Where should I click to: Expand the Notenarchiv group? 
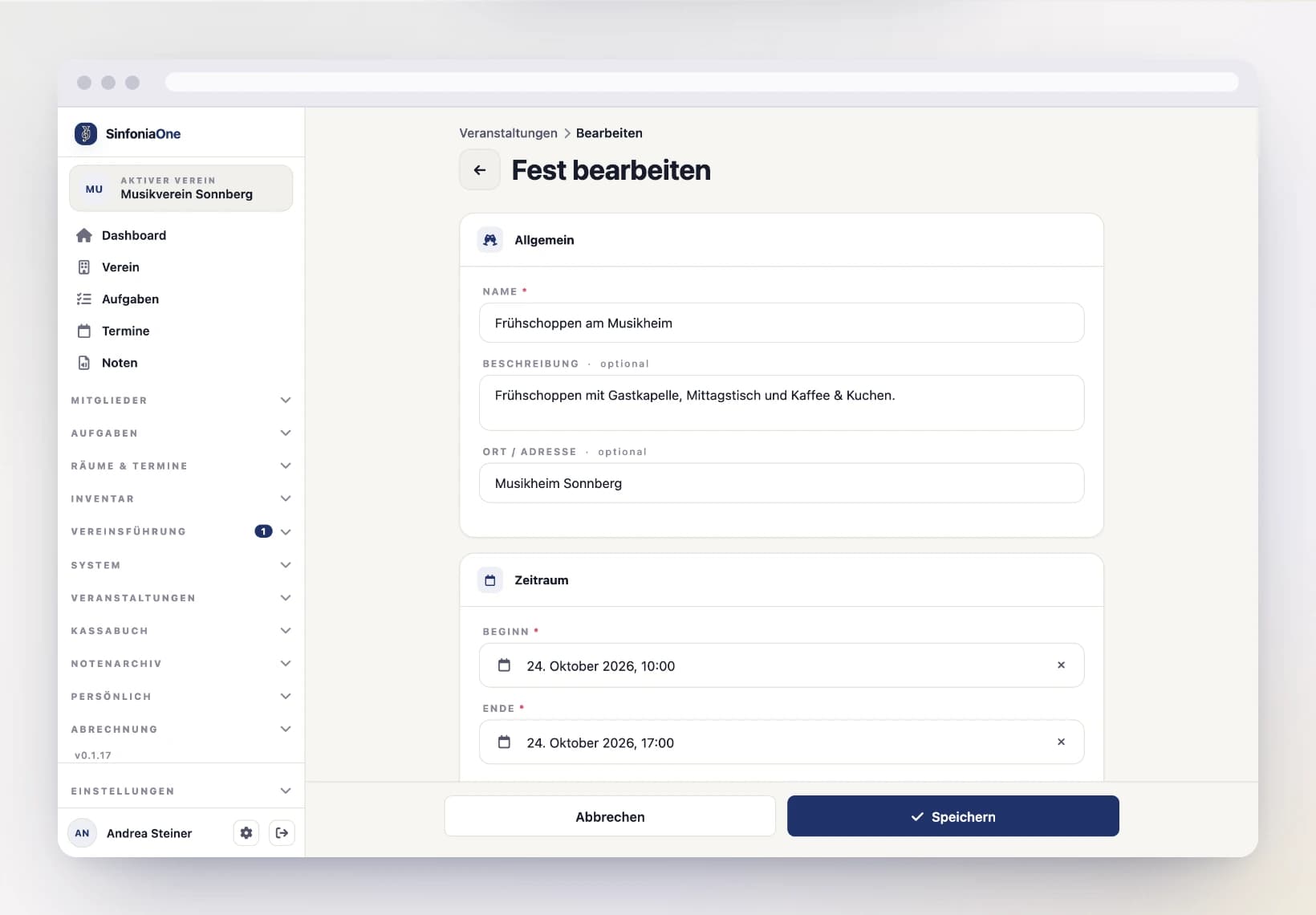tap(181, 664)
